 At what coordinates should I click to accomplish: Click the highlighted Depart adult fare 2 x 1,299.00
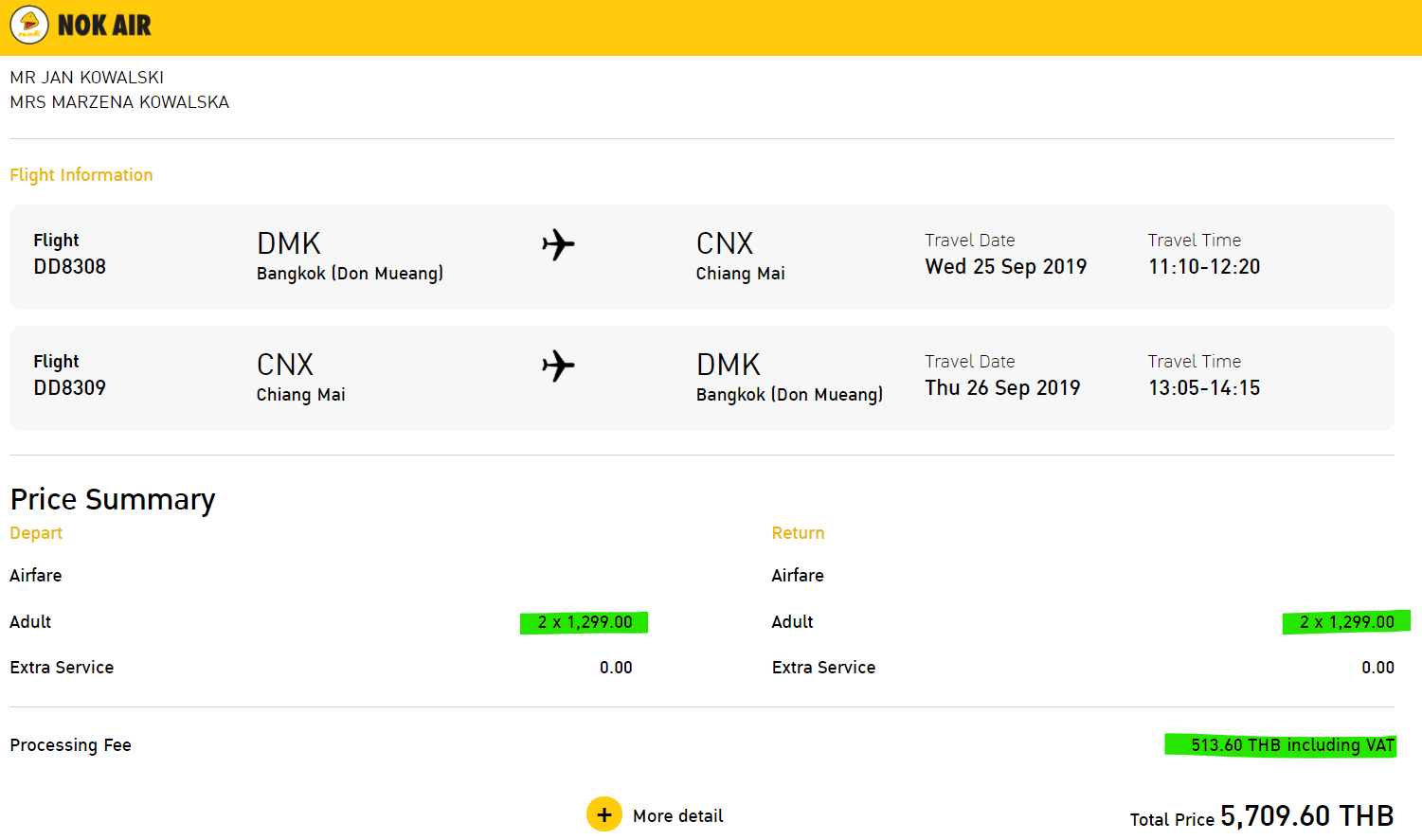pos(585,622)
